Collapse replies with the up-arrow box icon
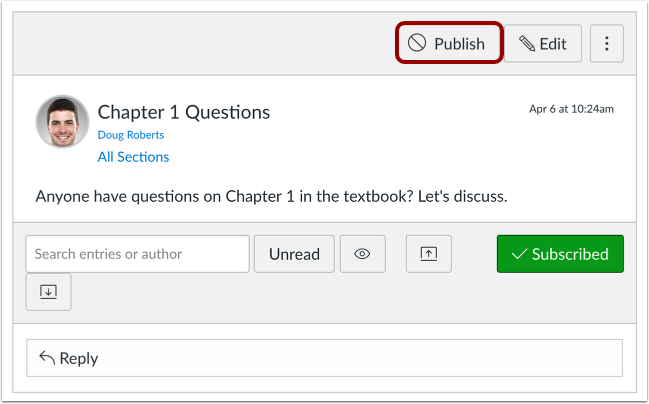The height and width of the screenshot is (404, 649). pos(428,254)
